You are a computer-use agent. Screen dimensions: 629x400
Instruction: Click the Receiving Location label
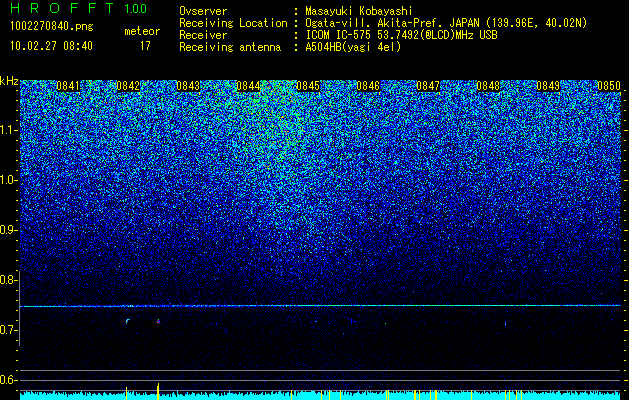(x=233, y=23)
